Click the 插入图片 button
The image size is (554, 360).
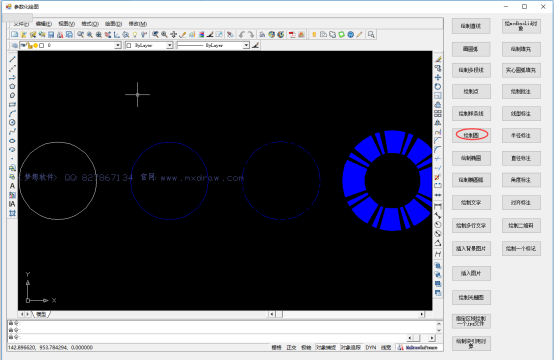click(471, 273)
